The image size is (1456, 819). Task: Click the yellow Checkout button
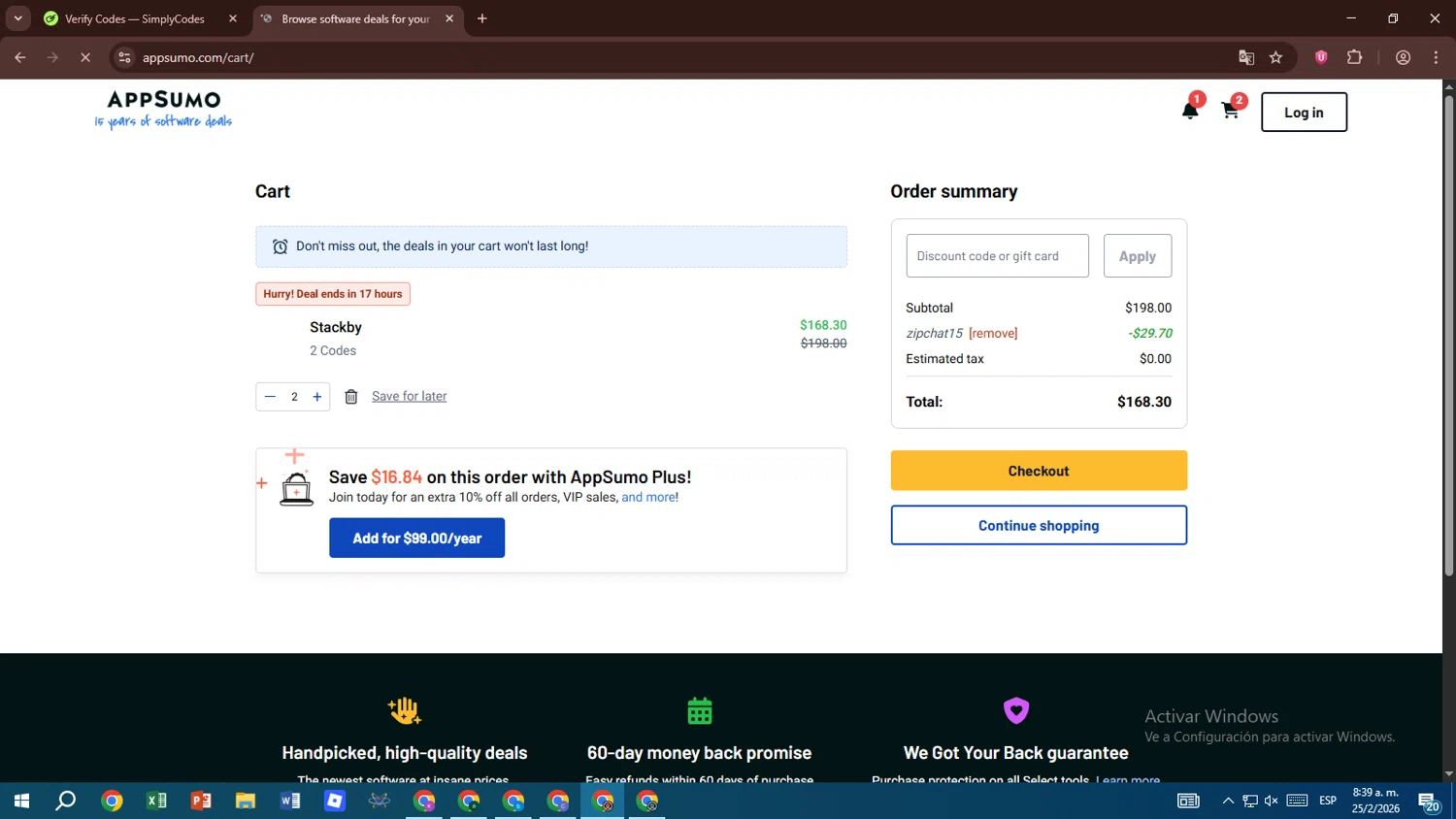1039,471
